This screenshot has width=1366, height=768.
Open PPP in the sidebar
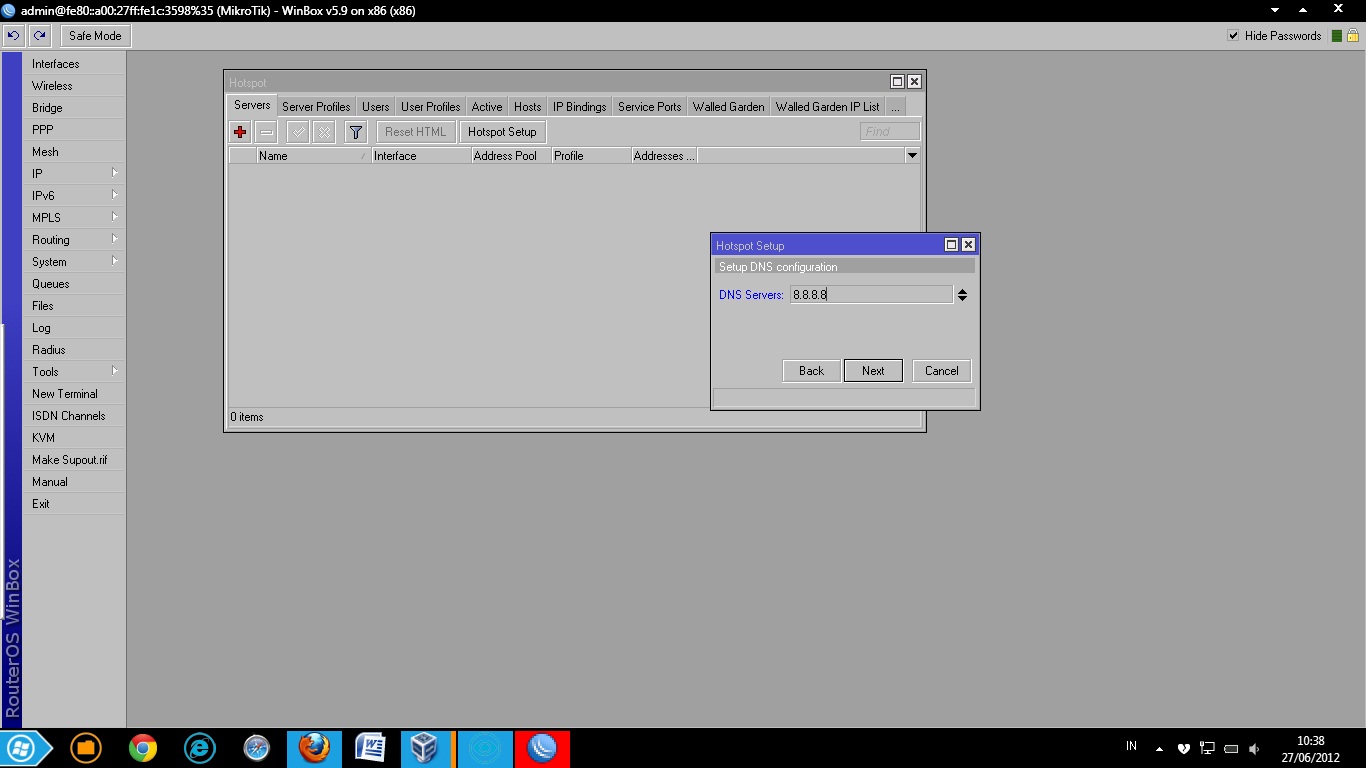click(75, 130)
